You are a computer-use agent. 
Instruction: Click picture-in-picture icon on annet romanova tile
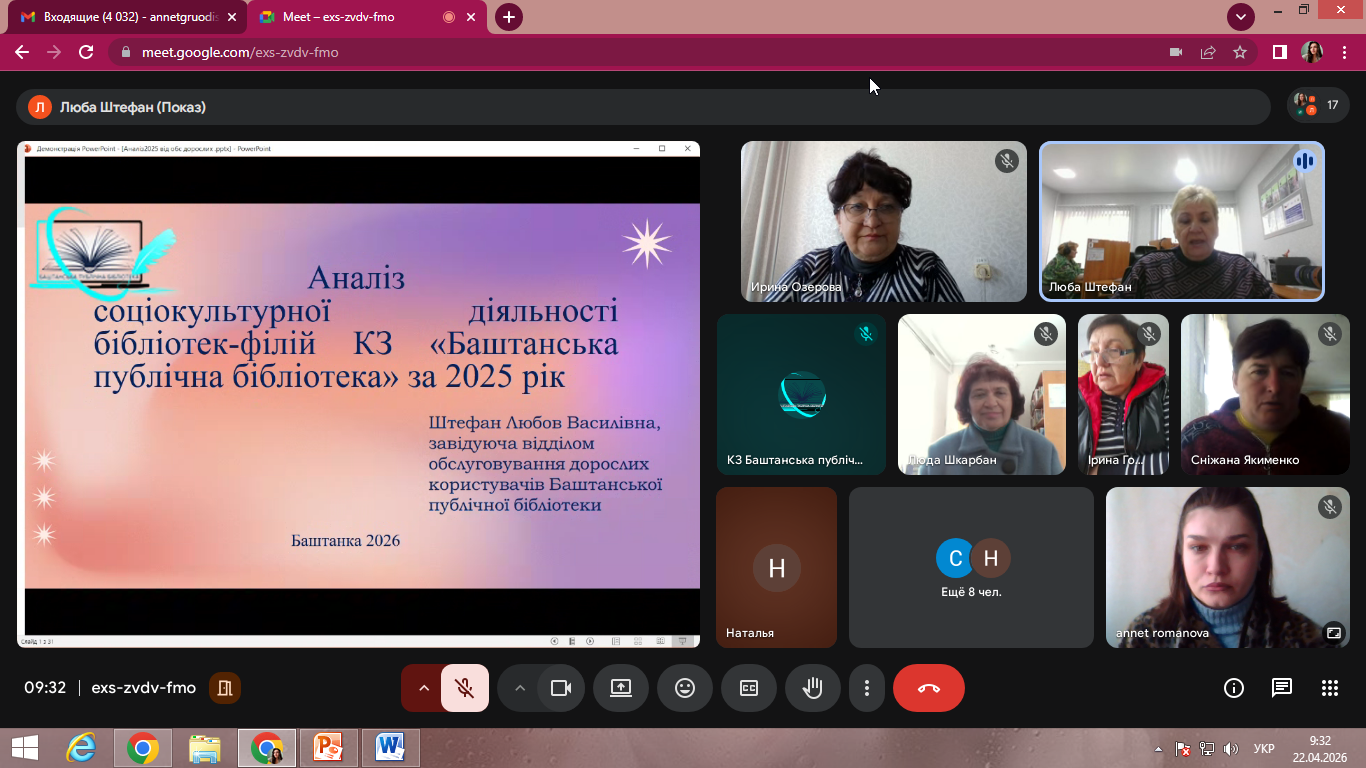click(1333, 632)
